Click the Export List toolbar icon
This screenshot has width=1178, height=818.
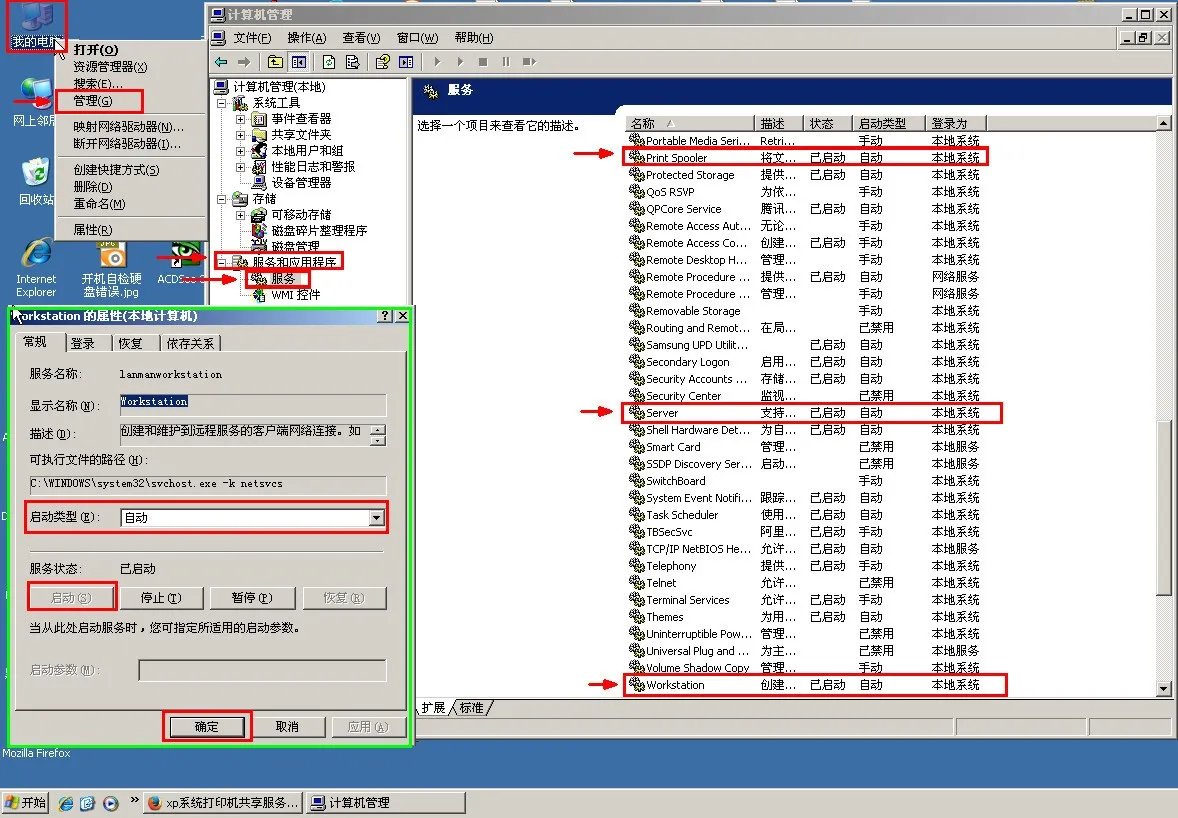click(350, 62)
